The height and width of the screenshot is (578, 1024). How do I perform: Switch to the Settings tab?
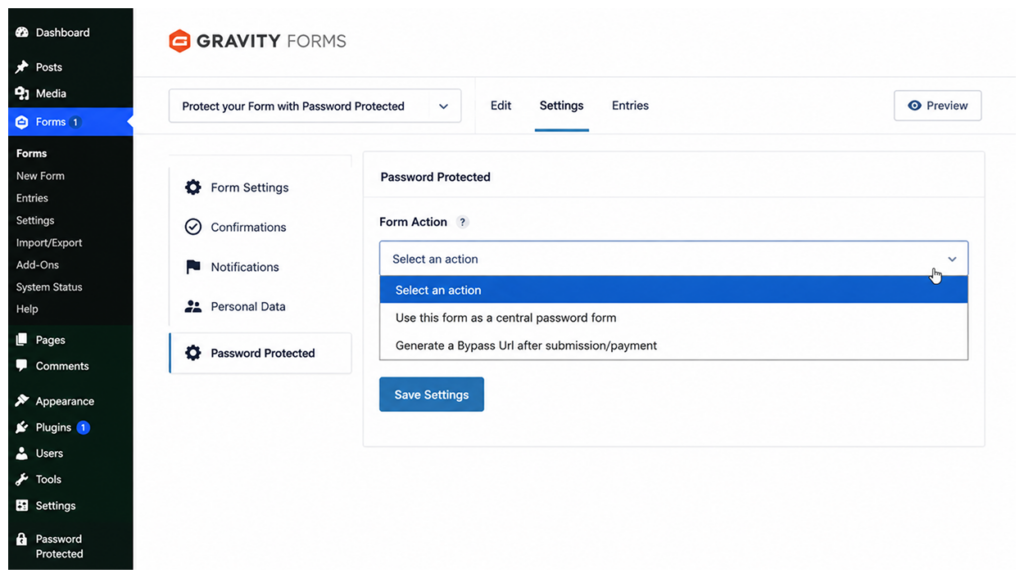click(x=561, y=106)
